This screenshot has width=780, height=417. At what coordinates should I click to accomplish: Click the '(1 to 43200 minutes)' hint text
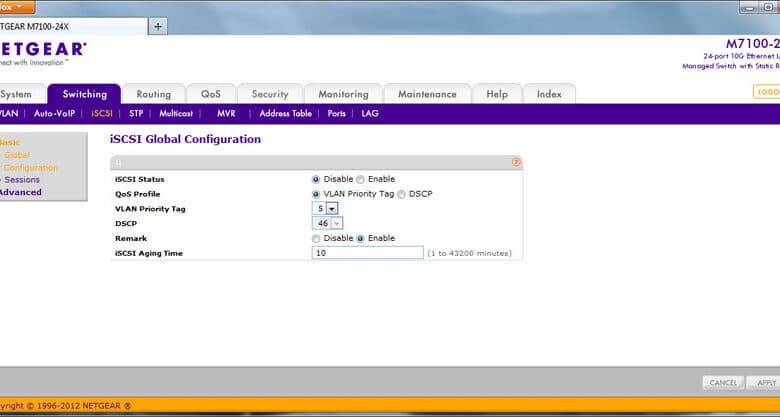point(470,253)
